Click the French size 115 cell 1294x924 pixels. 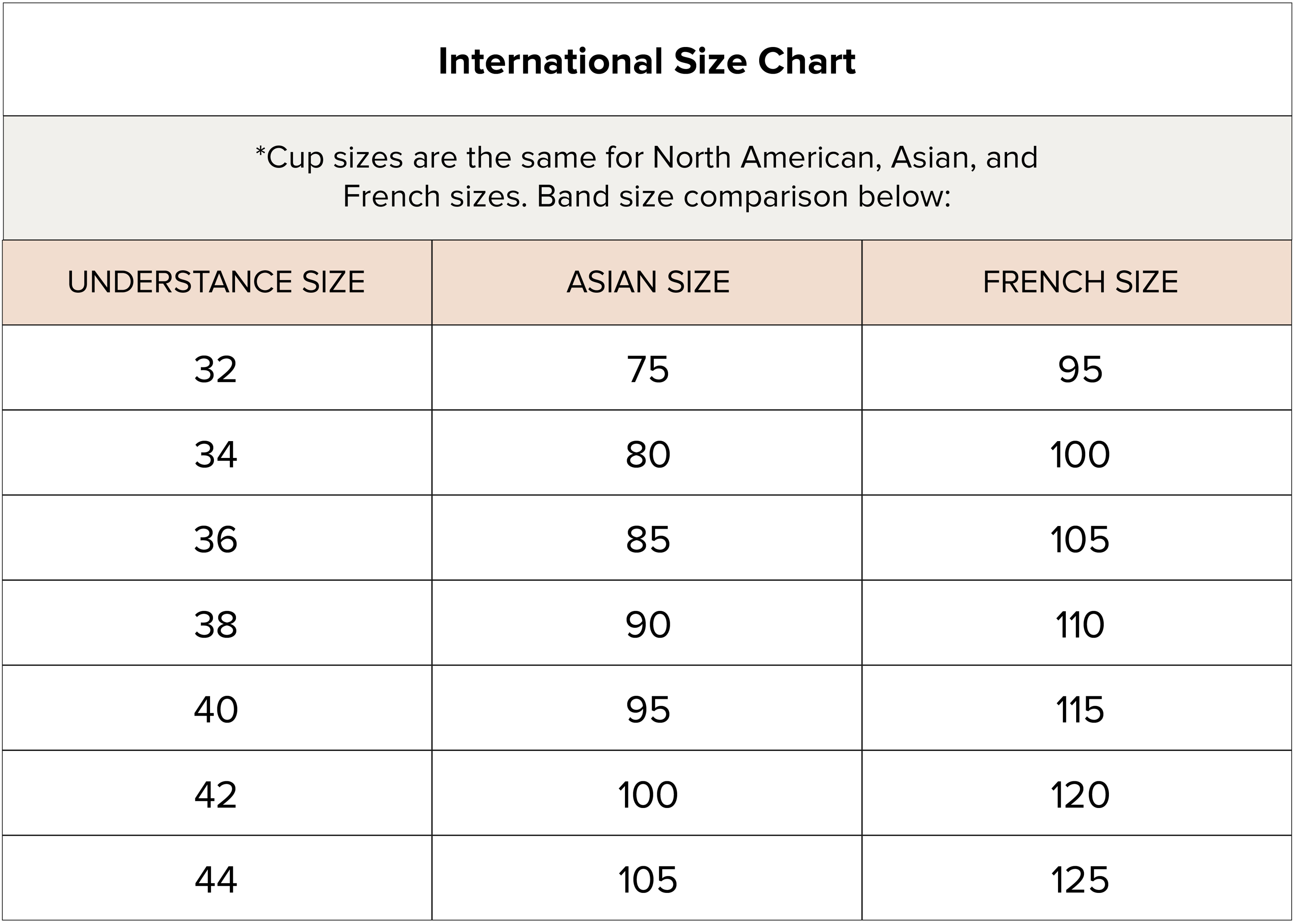click(x=1077, y=708)
